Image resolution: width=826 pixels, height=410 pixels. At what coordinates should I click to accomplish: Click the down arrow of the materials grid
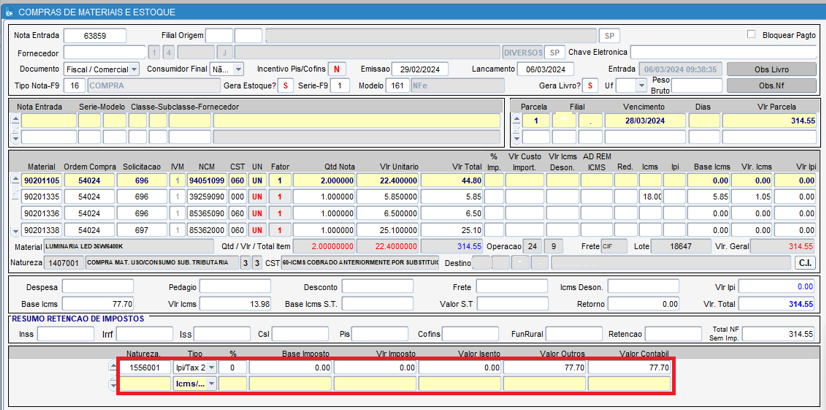pos(15,231)
